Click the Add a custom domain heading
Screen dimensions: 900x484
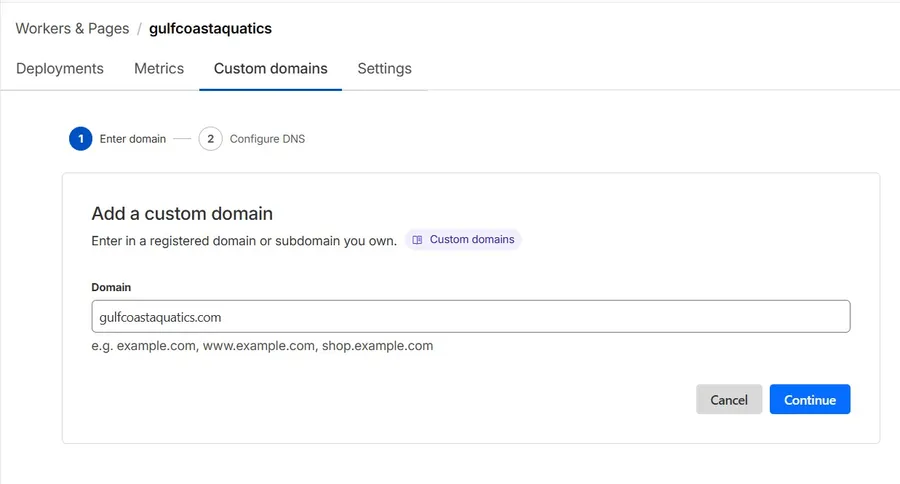click(x=182, y=214)
